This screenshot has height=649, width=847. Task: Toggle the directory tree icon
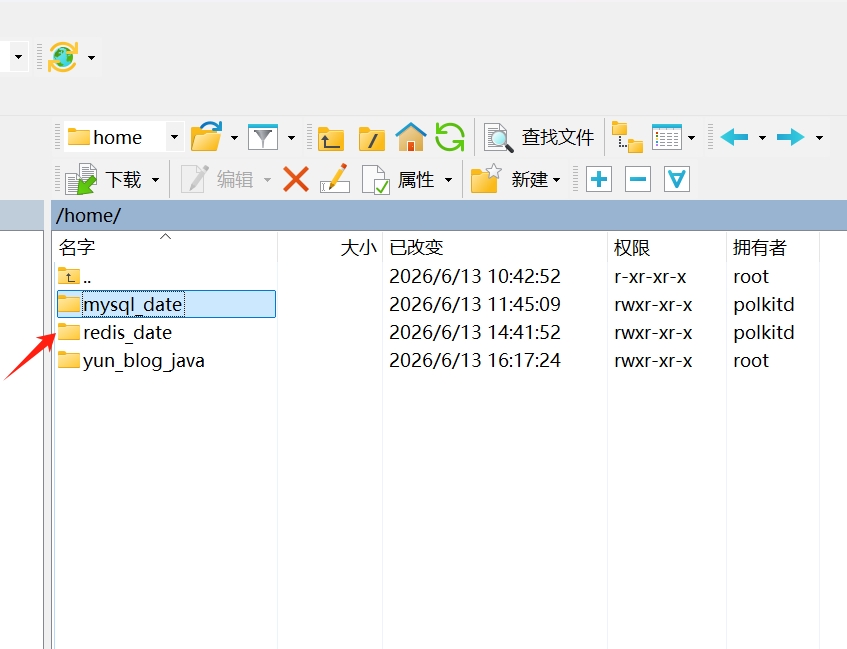click(x=627, y=137)
